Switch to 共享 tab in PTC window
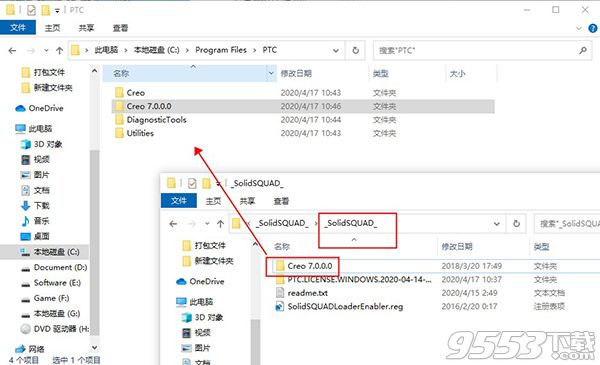The height and width of the screenshot is (365, 600). point(86,28)
